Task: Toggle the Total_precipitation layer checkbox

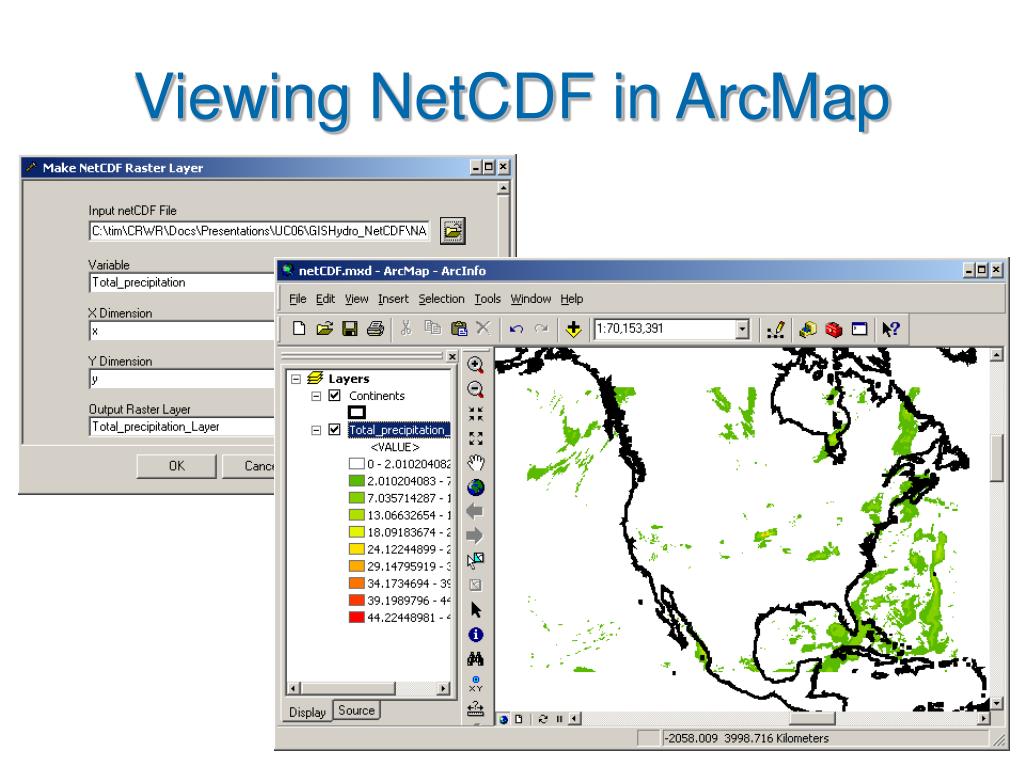Action: point(334,430)
